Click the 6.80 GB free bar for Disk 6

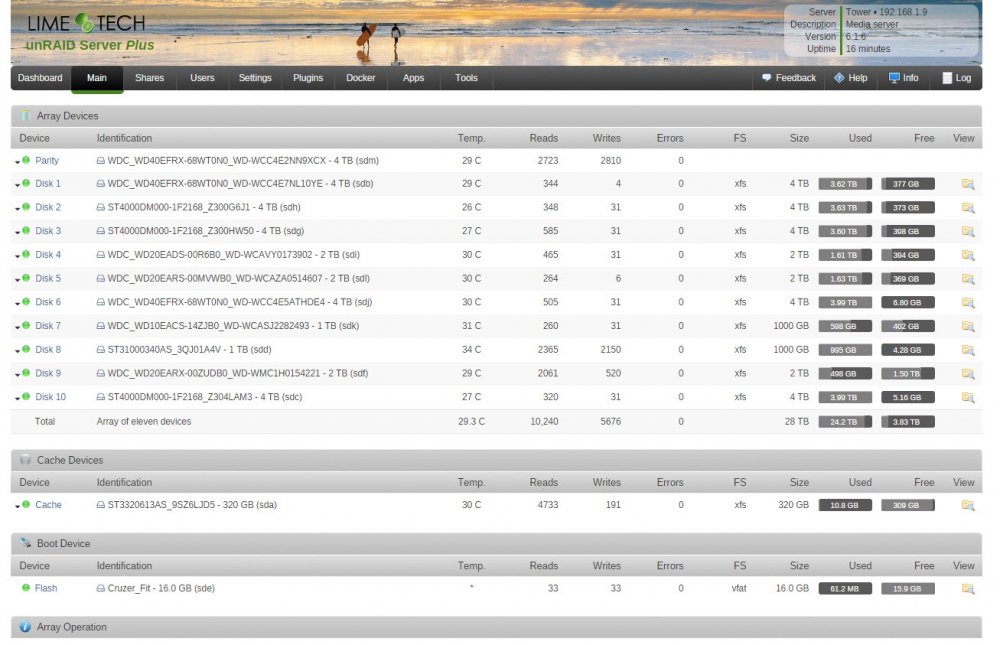[908, 302]
